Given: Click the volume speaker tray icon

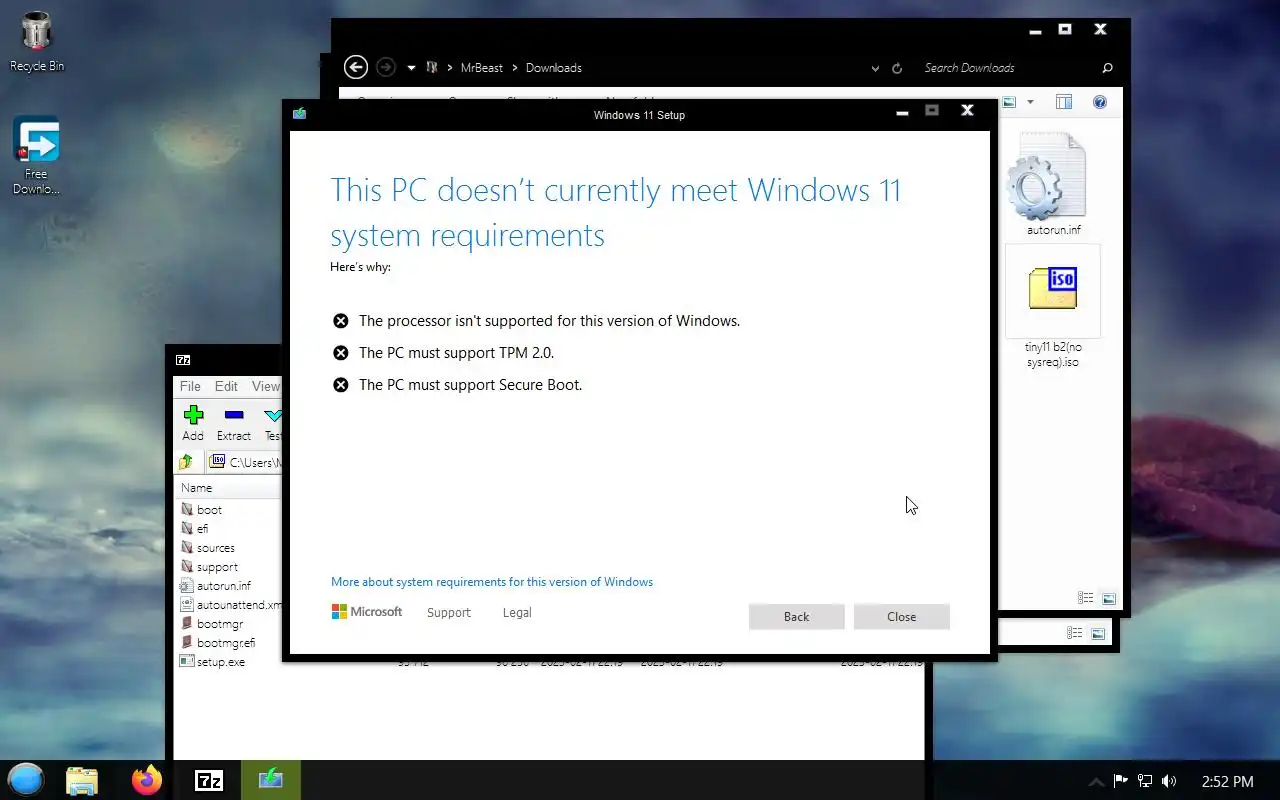Looking at the screenshot, I should point(1170,781).
